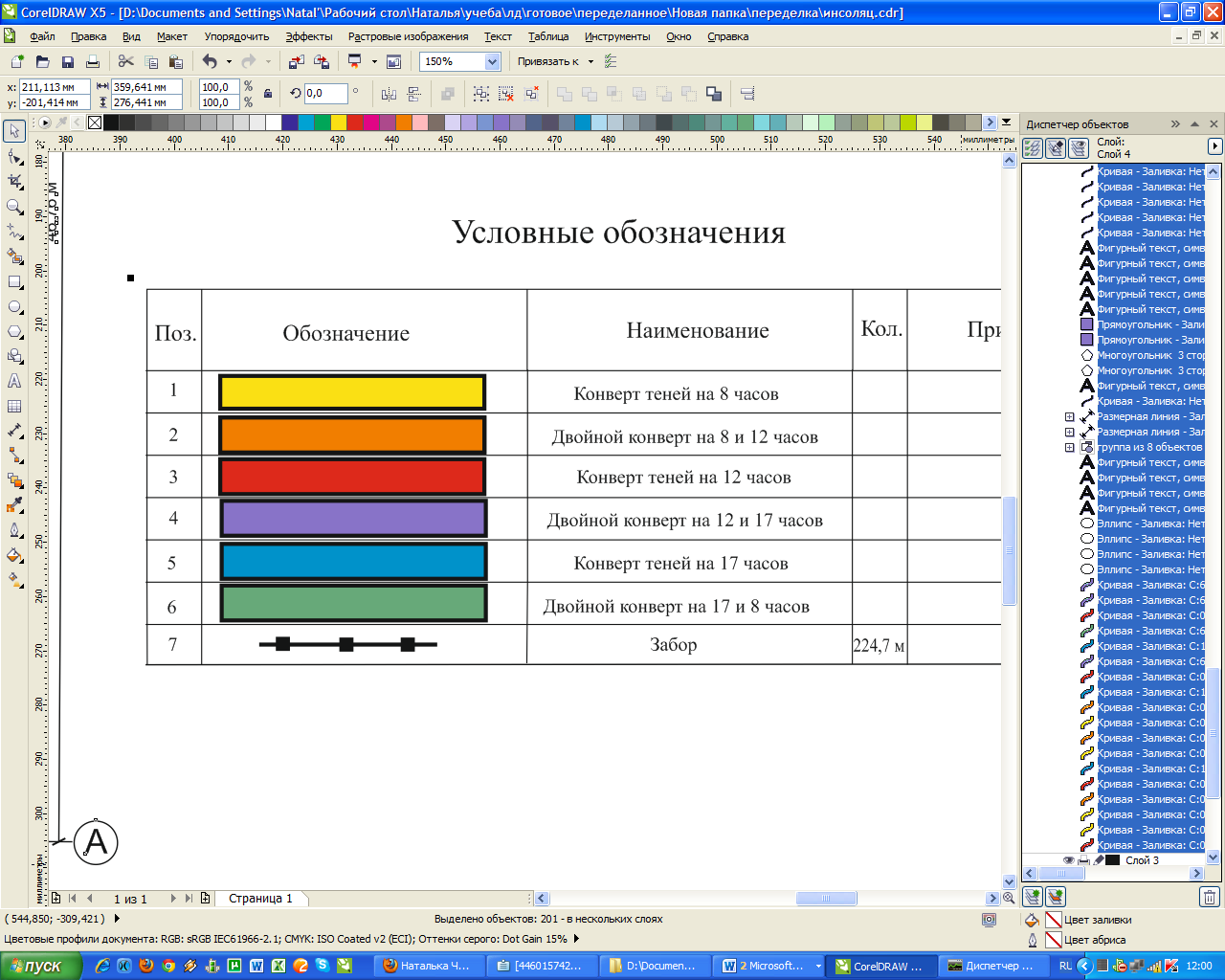Pick the no-fill X swatch in the palette
The height and width of the screenshot is (980, 1225).
95,122
